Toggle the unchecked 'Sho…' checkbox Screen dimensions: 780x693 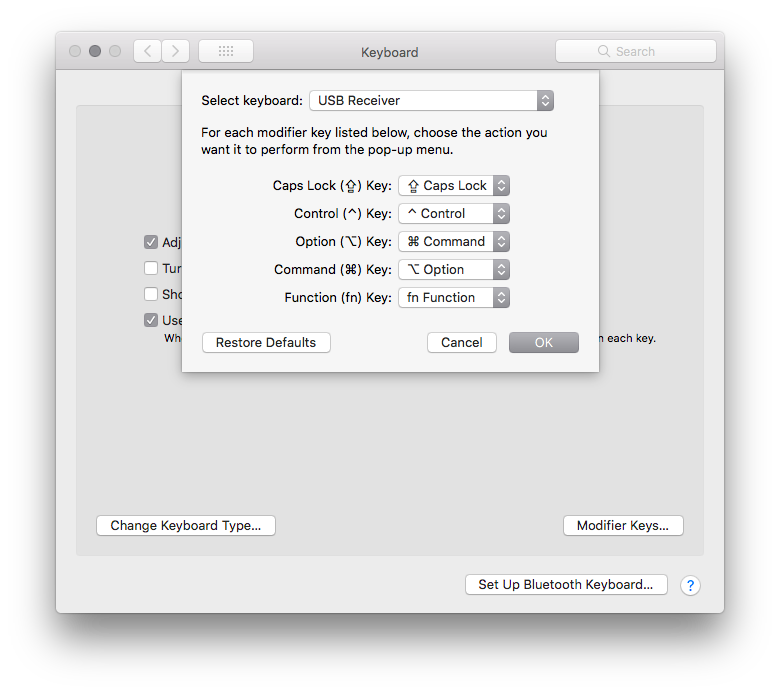151,294
